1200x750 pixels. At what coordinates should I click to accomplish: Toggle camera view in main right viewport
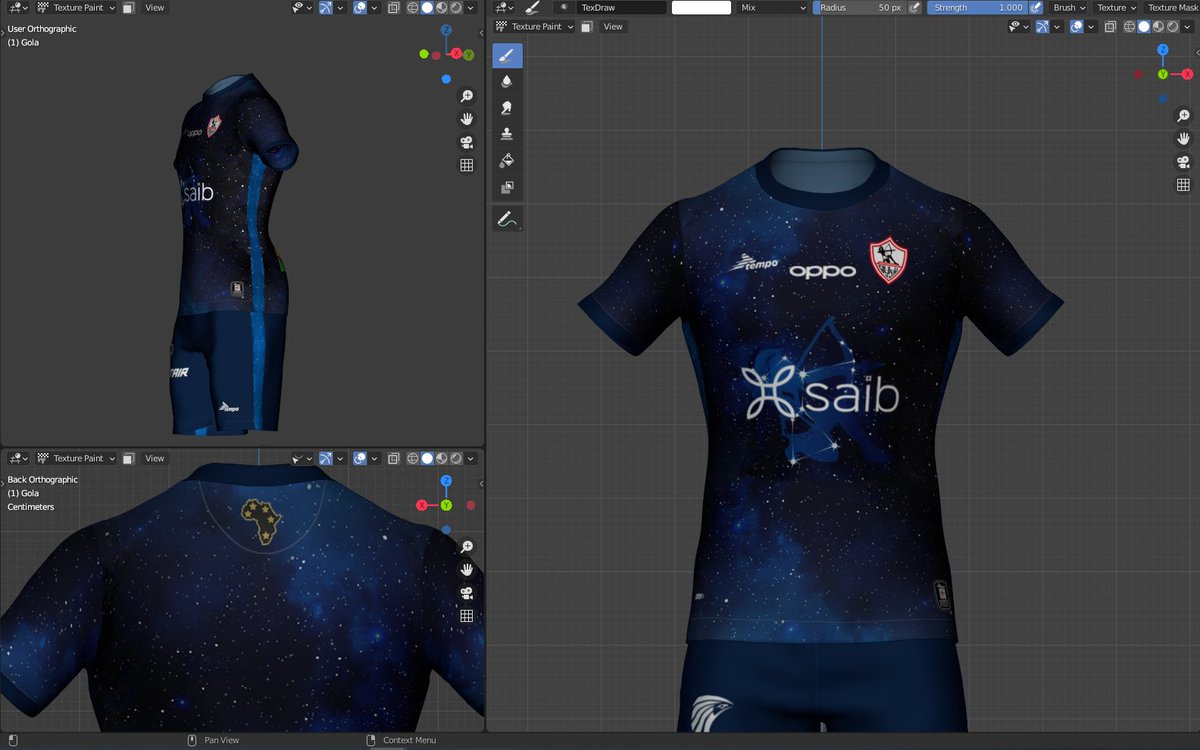[x=1183, y=162]
